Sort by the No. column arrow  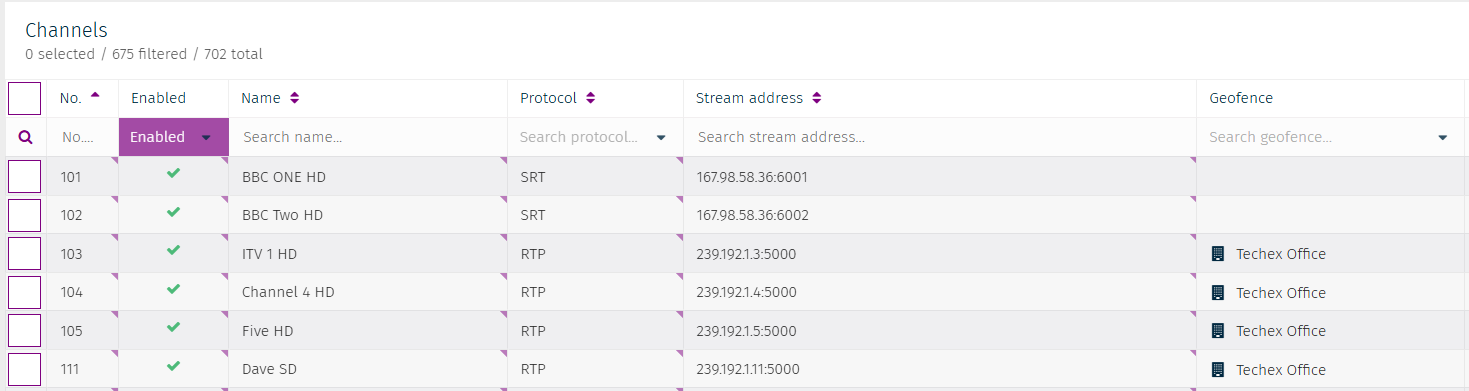click(x=95, y=95)
